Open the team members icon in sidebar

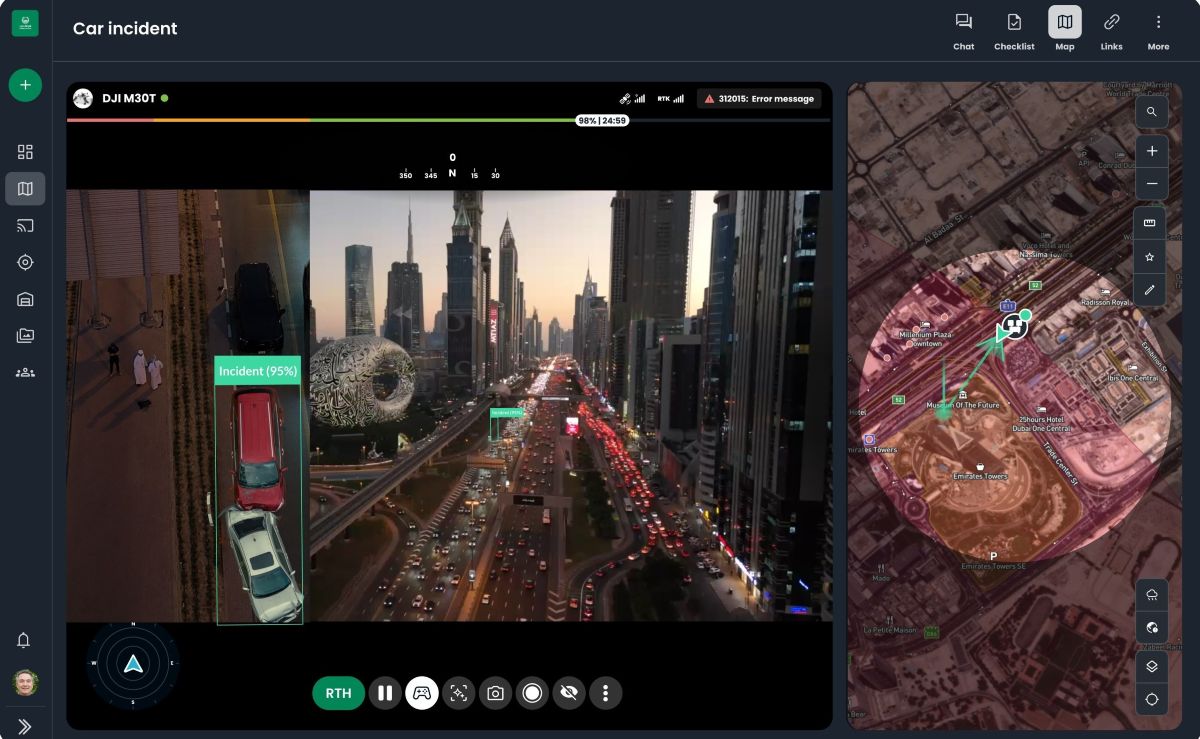(25, 372)
